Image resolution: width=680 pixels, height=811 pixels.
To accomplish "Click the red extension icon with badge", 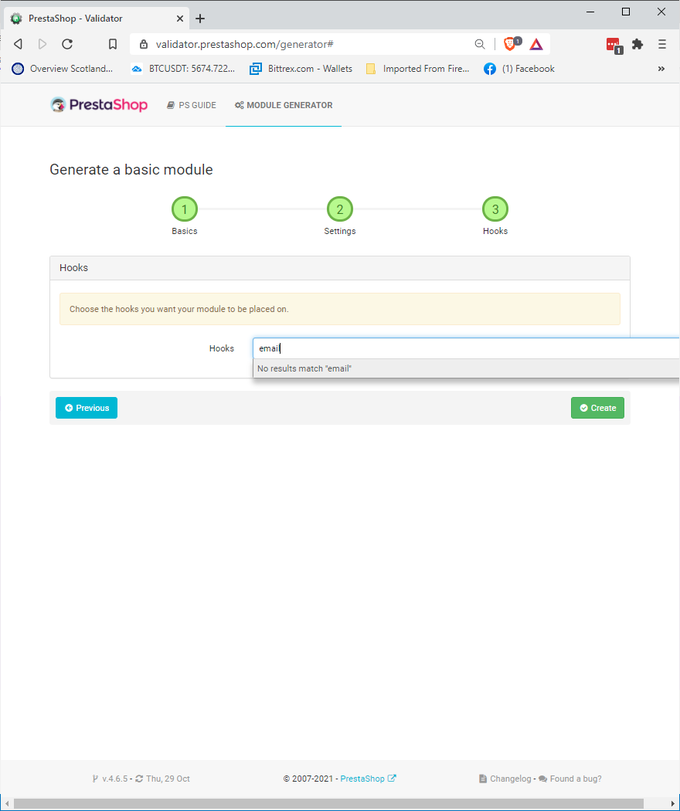I will click(x=614, y=46).
